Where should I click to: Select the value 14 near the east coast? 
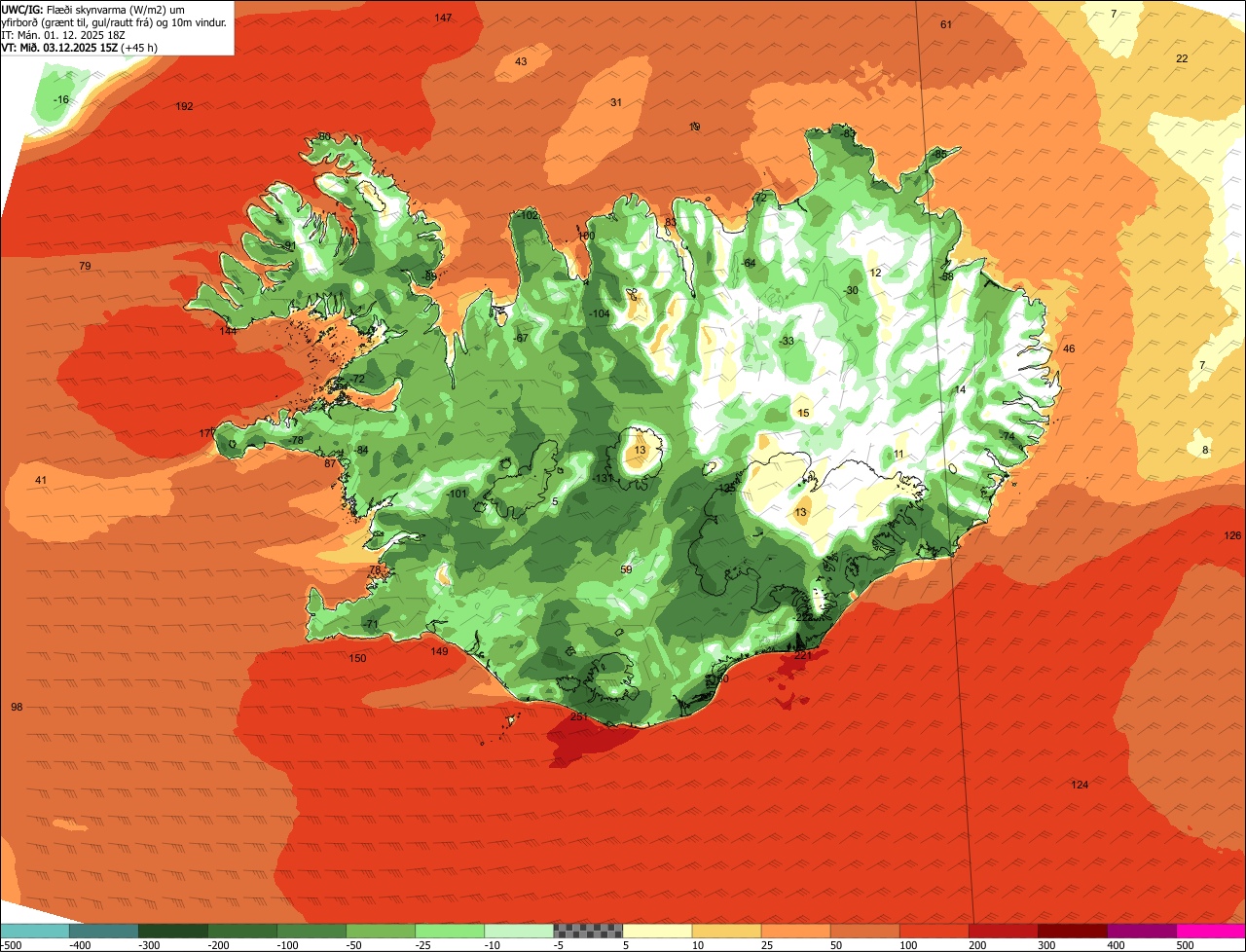coord(960,389)
